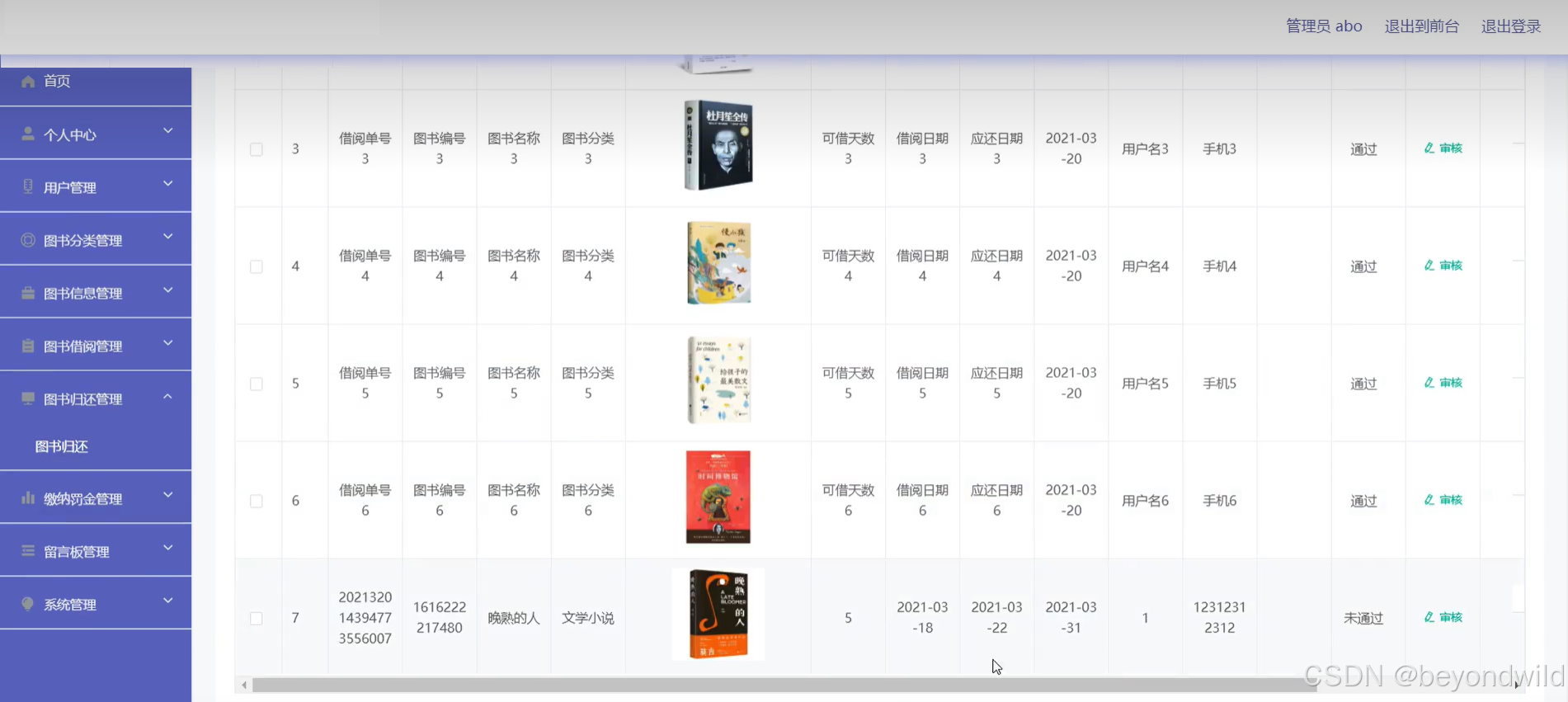Viewport: 1568px width, 702px height.
Task: Expand the 图书借阅管理 chevron
Action: pyautogui.click(x=168, y=342)
